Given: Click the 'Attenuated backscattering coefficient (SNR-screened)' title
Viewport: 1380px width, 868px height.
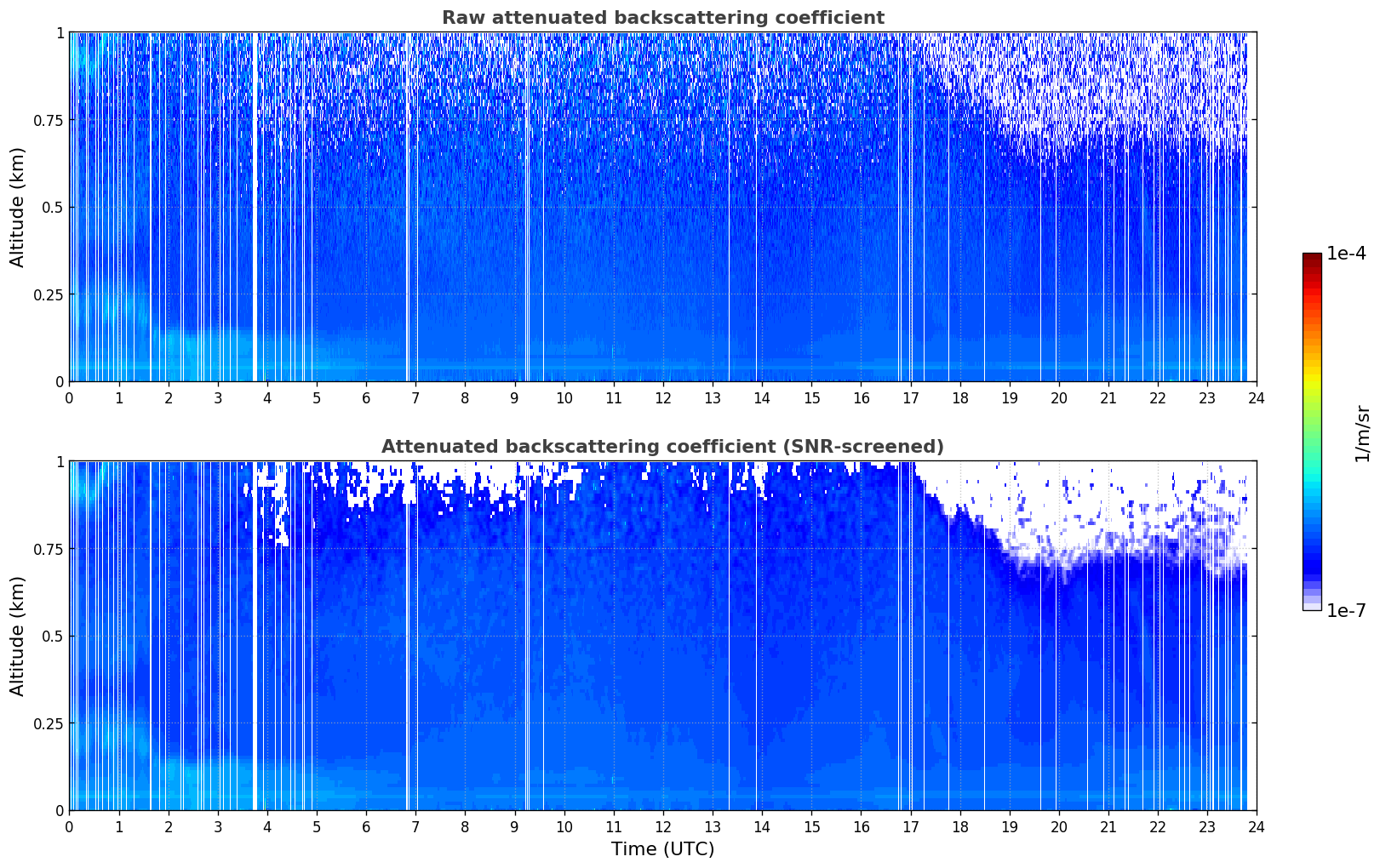Looking at the screenshot, I should 662,447.
